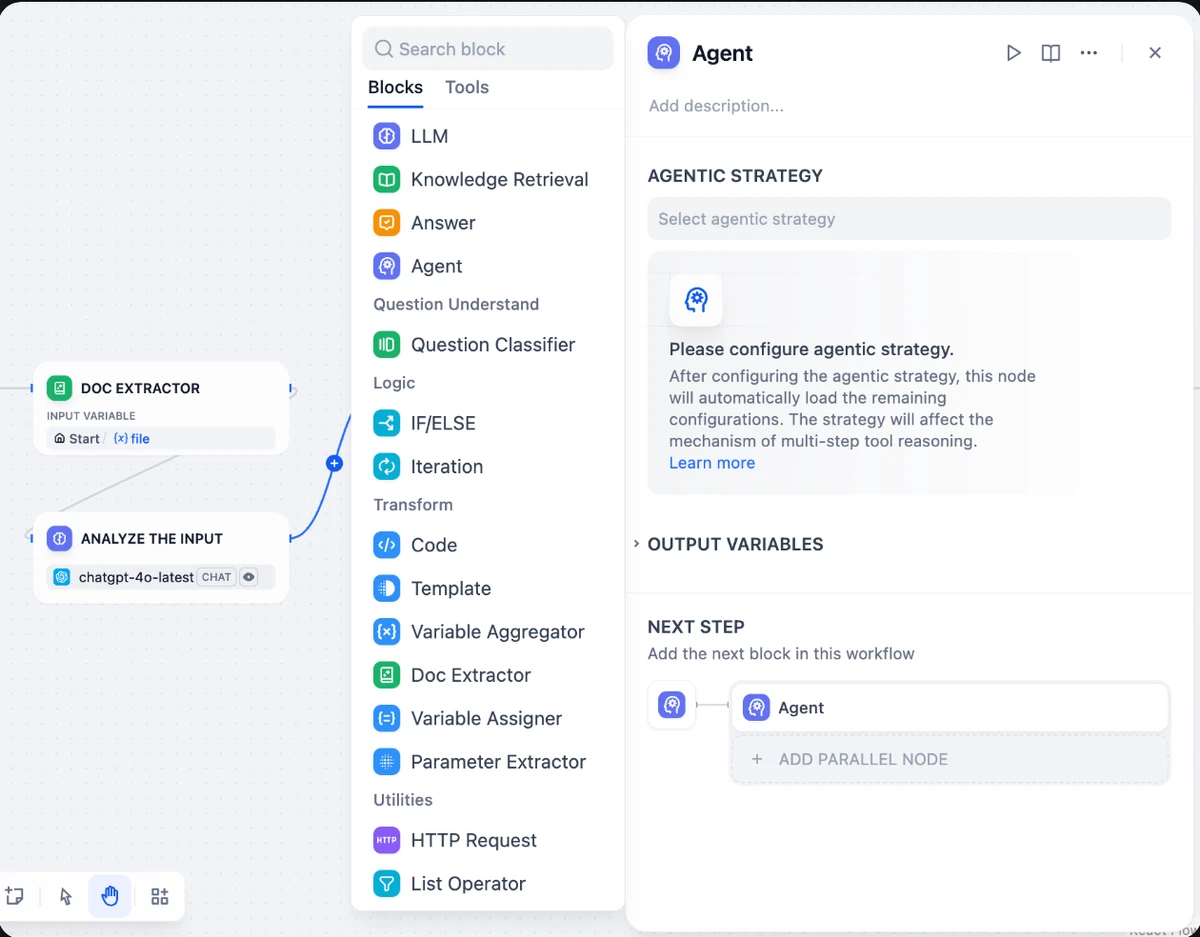
Task: Click the IF/ELSE block label
Action: pos(443,423)
